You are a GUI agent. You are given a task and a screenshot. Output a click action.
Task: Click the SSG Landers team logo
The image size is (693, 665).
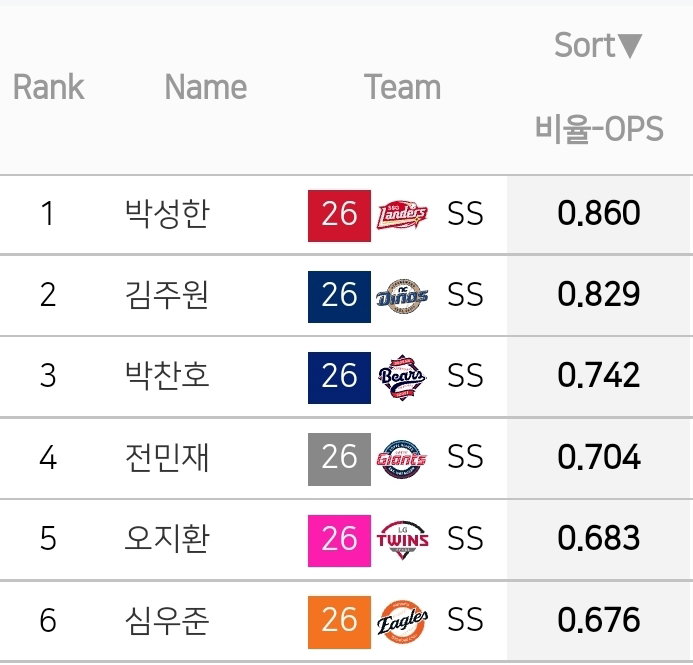pos(402,216)
